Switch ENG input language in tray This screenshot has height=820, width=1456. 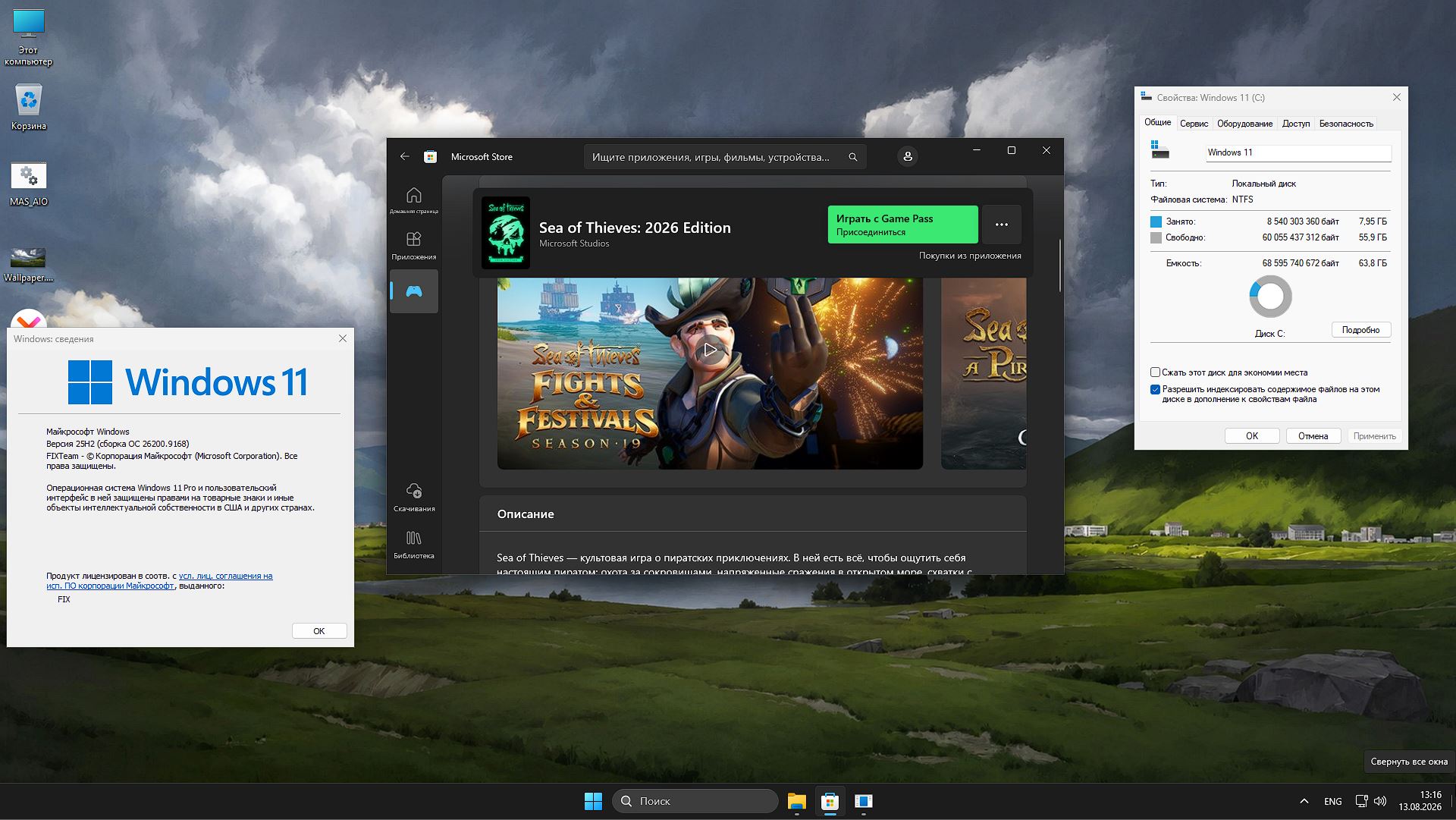click(x=1332, y=801)
